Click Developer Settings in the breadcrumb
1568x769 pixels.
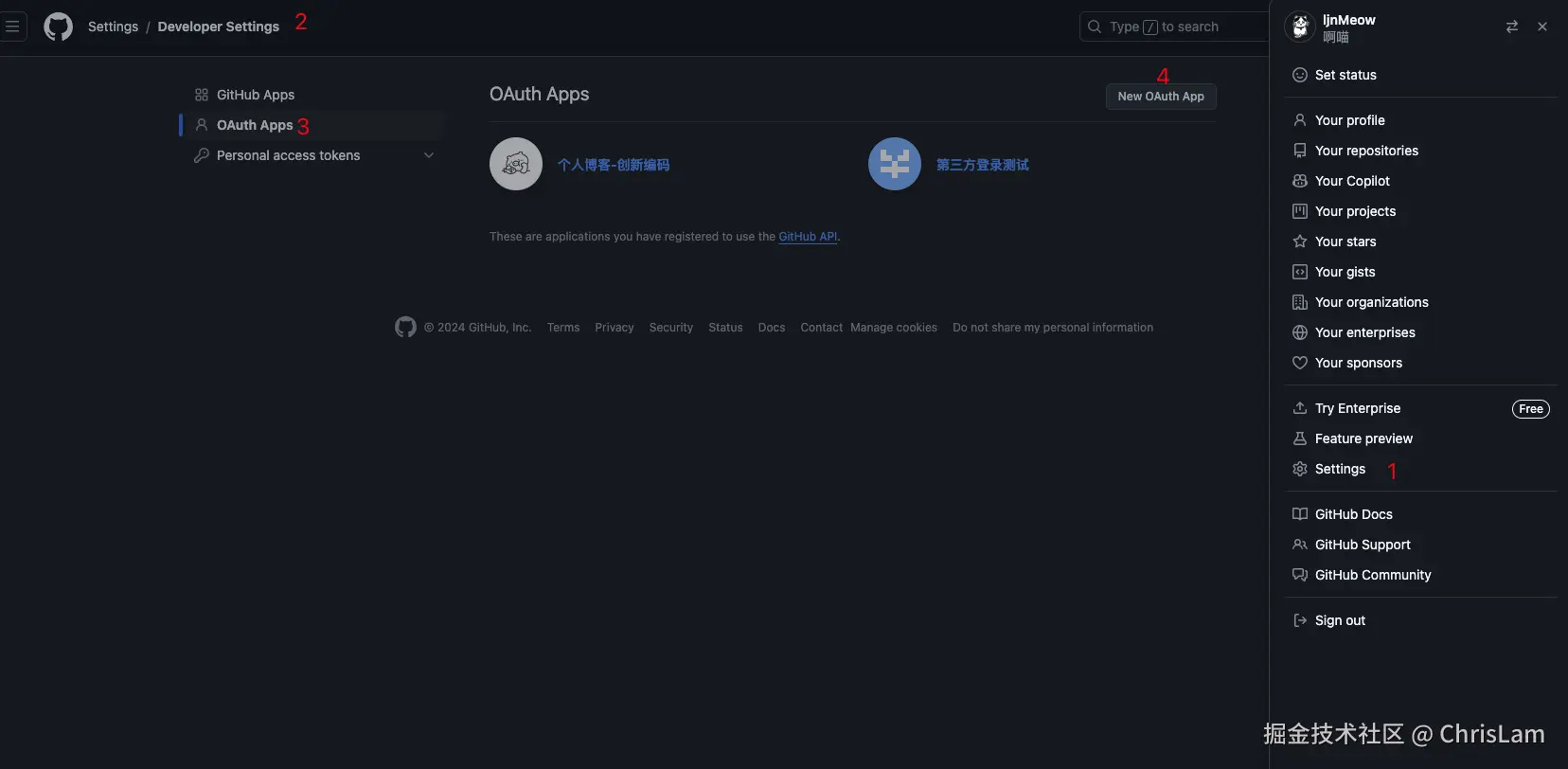coord(219,27)
